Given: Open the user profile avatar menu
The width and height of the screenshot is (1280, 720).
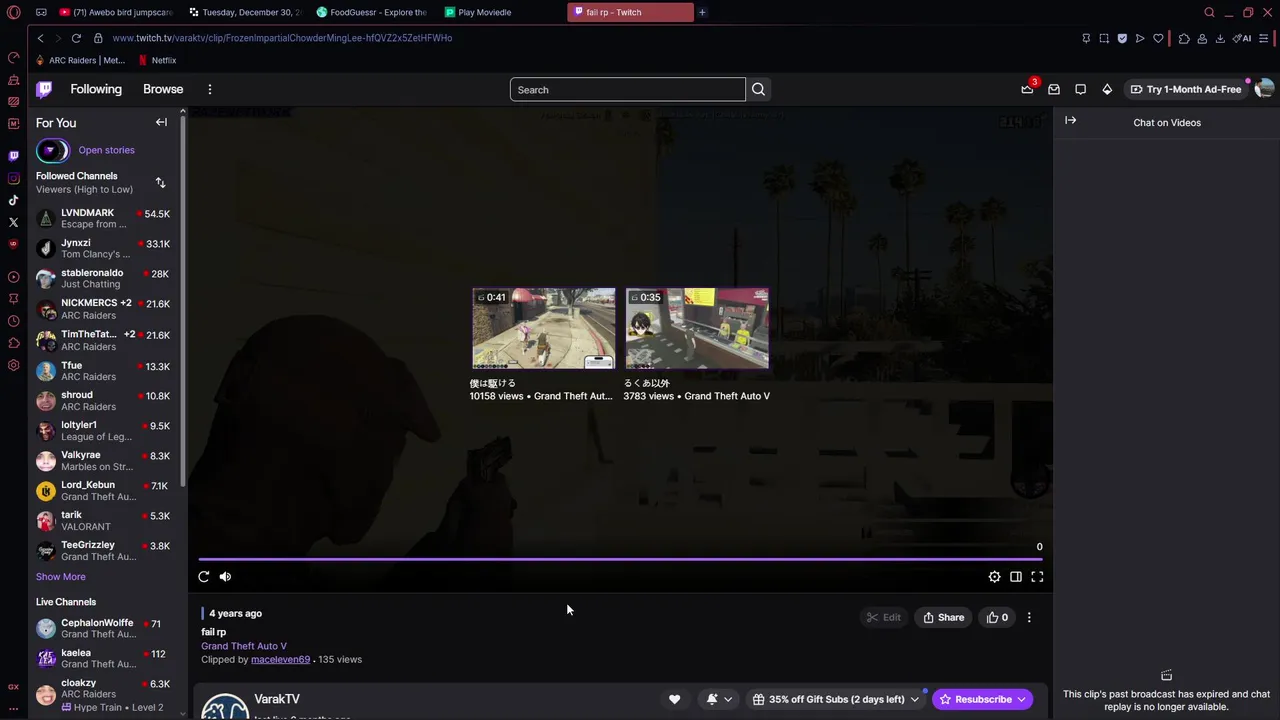Looking at the screenshot, I should click(1264, 89).
